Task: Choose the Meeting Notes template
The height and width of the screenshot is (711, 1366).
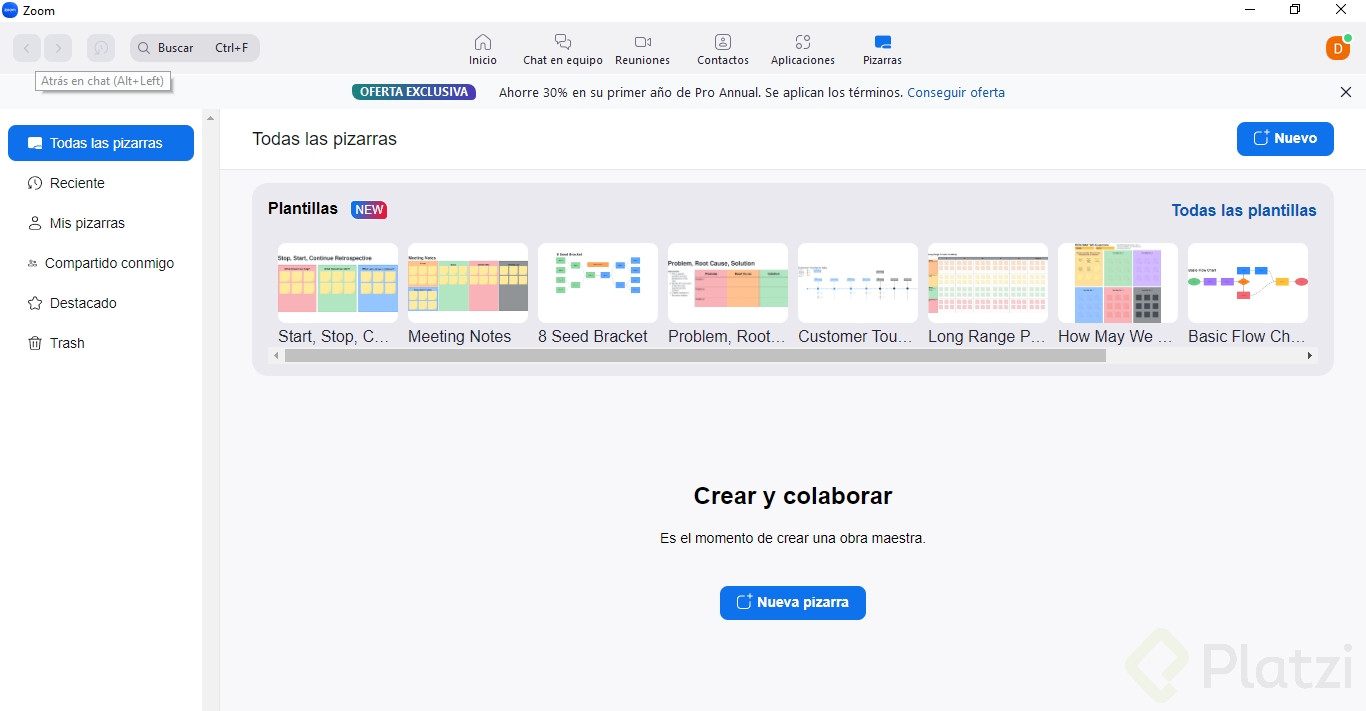Action: (468, 294)
